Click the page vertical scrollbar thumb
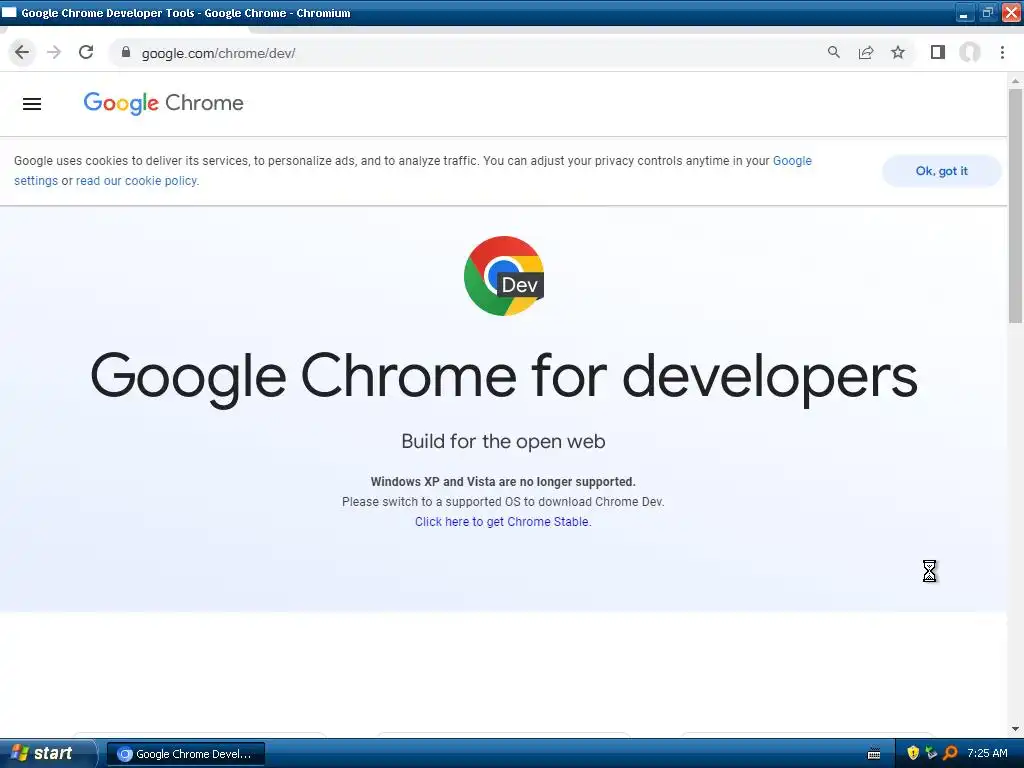 coord(1015,206)
